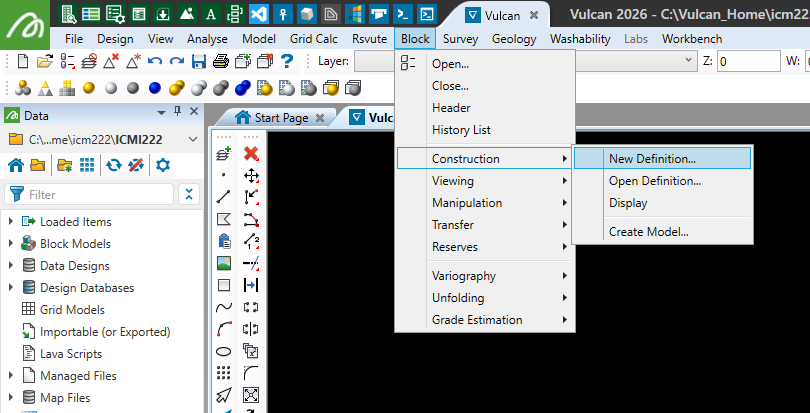The width and height of the screenshot is (810, 413).
Task: Select New Definition in Construction submenu
Action: coord(662,159)
